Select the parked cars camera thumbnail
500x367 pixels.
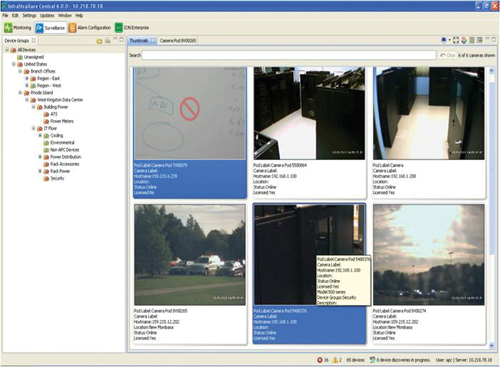(x=190, y=255)
